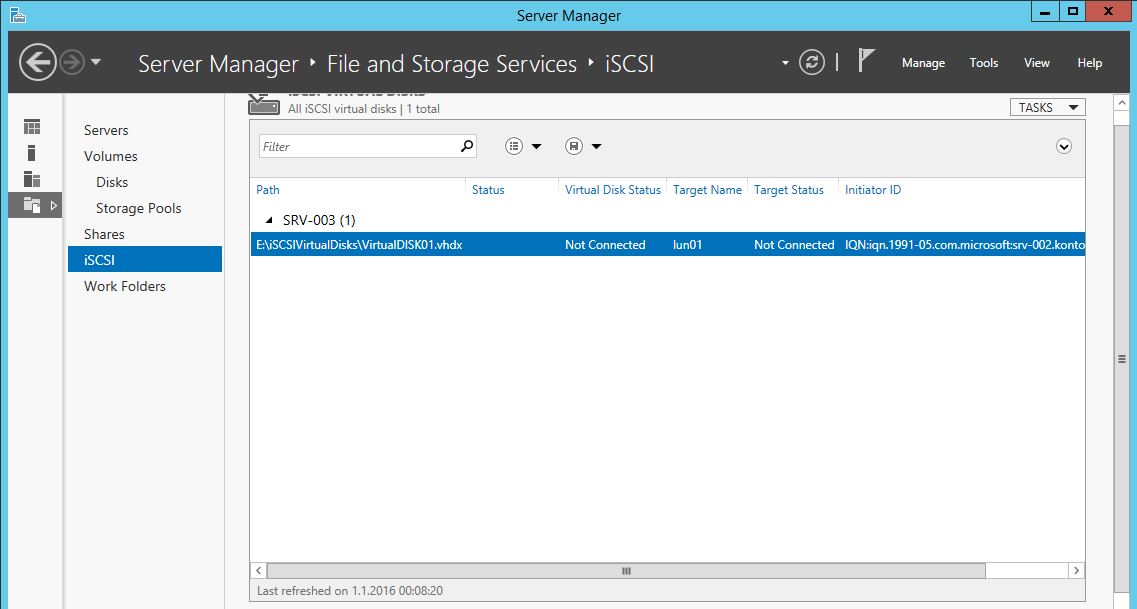Sort by Target Status column header
Screen dimensions: 1137x609
tap(789, 190)
